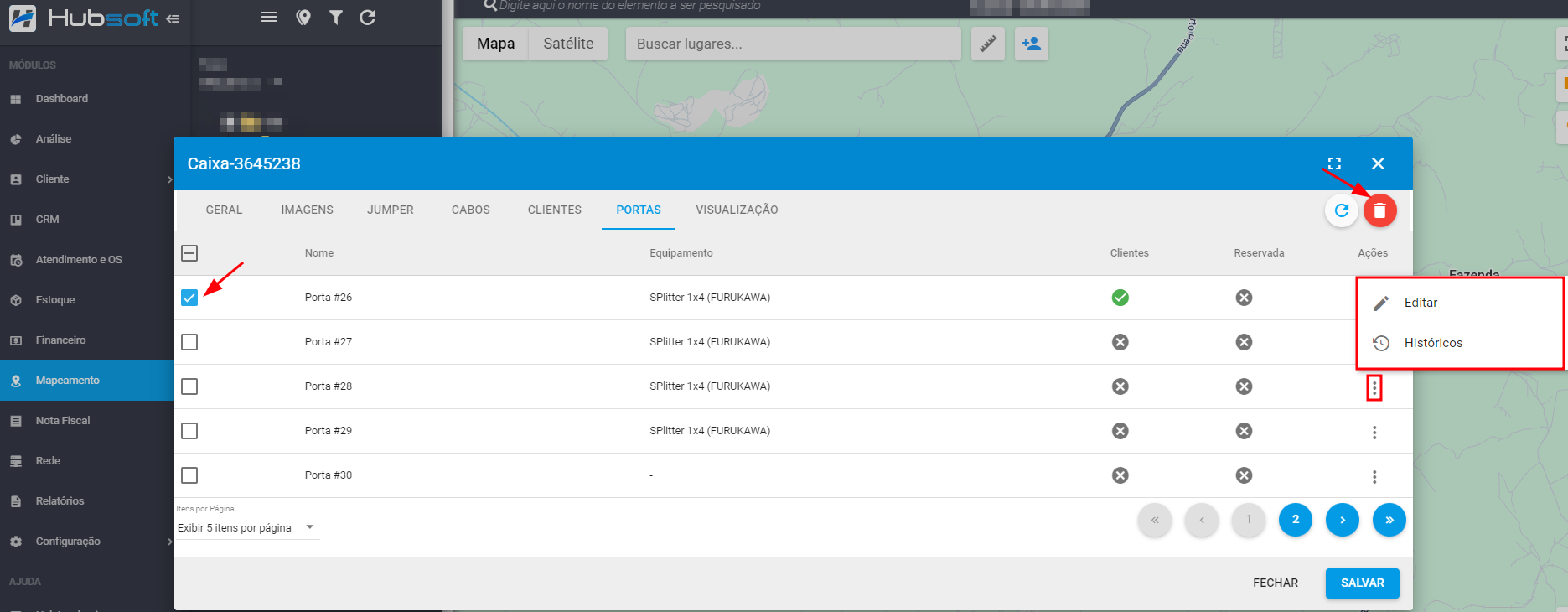The height and width of the screenshot is (612, 1568).
Task: Open actions menu for Porta #28
Action: 1374,387
